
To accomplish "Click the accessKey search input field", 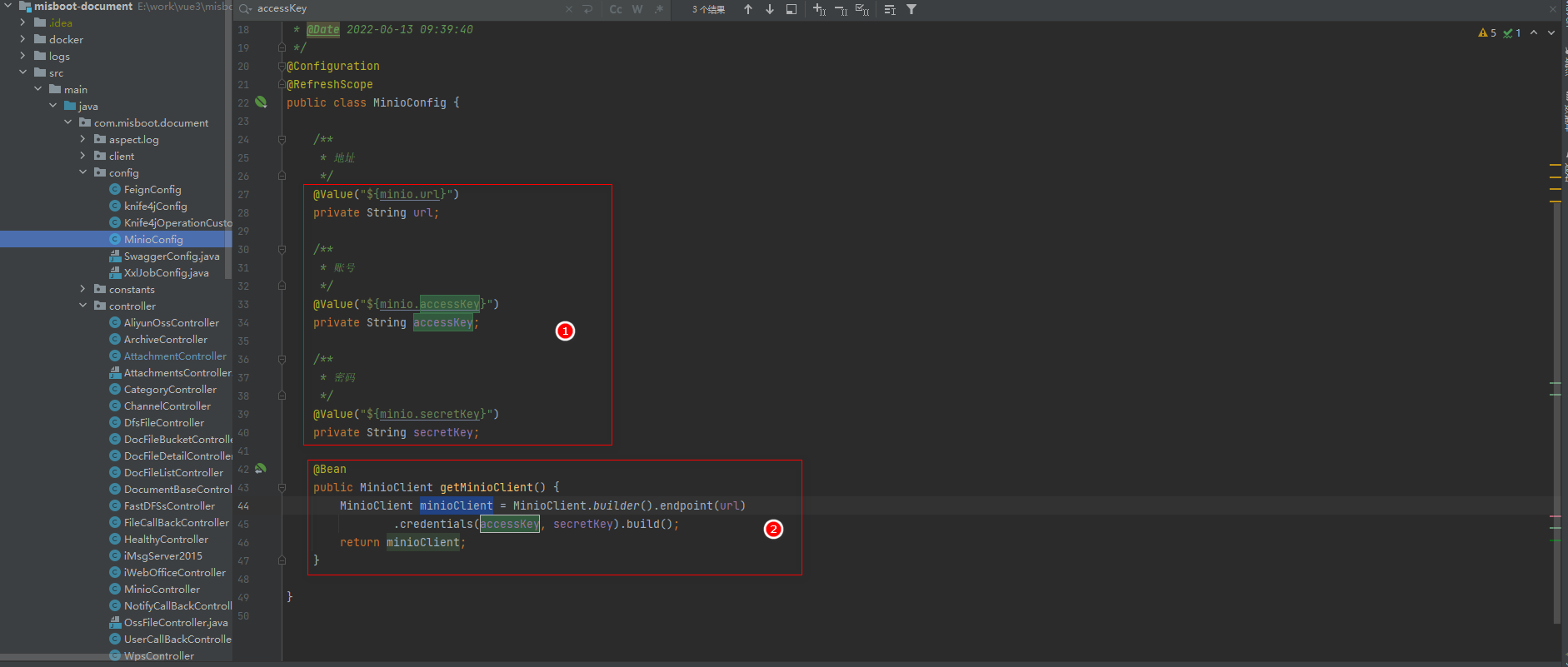I will pyautogui.click(x=408, y=8).
